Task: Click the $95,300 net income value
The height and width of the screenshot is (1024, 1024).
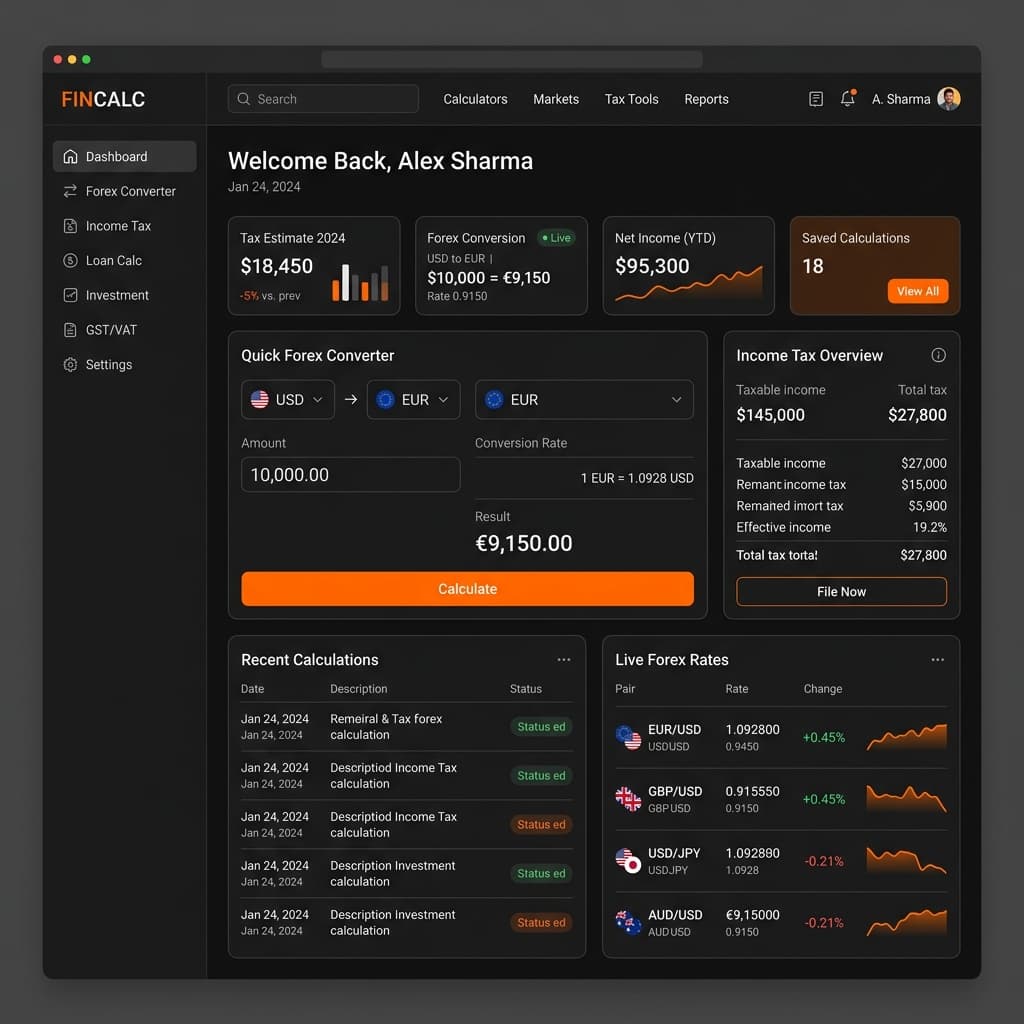Action: click(x=652, y=266)
